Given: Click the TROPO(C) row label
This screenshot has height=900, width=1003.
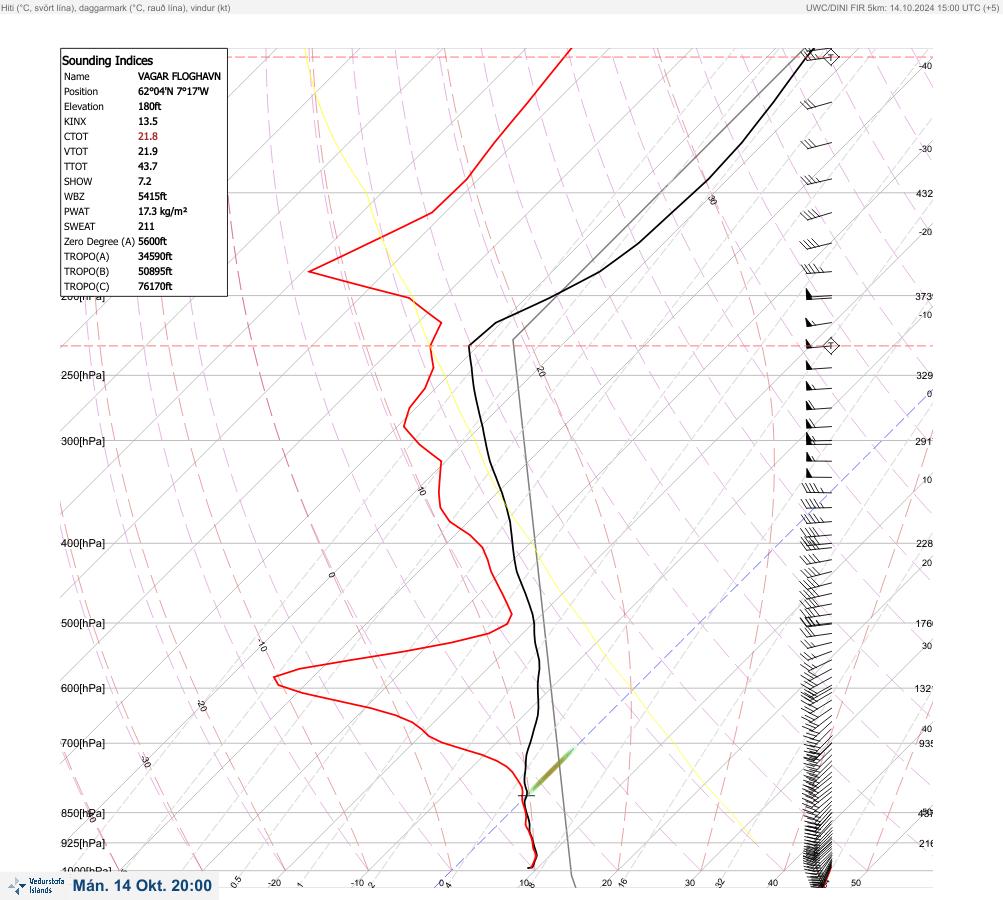Looking at the screenshot, I should tap(86, 287).
